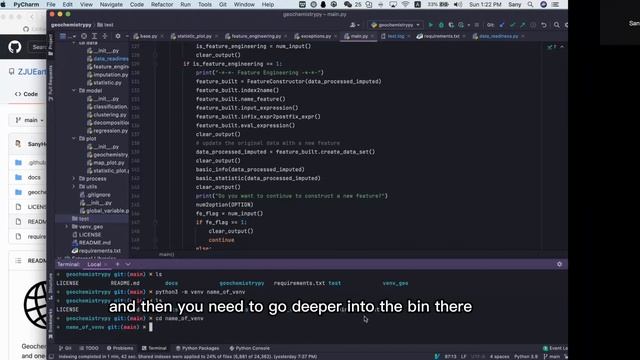Open the Project tool window stripe button

[x=51, y=44]
